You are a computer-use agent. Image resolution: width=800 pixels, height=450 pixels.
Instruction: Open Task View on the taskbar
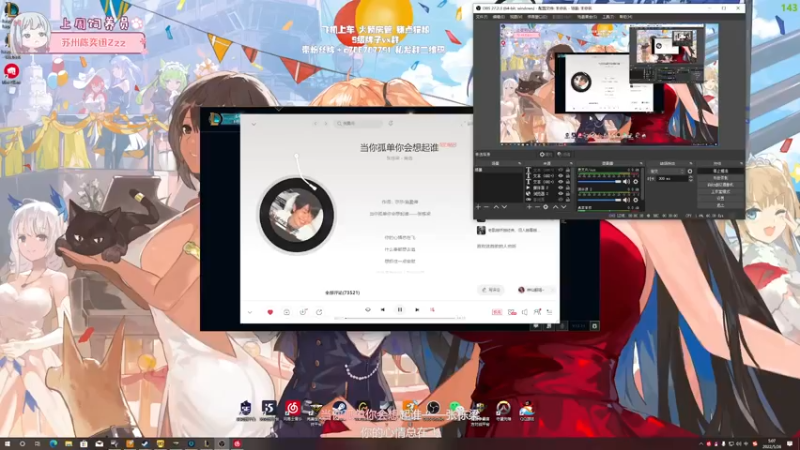click(x=37, y=444)
